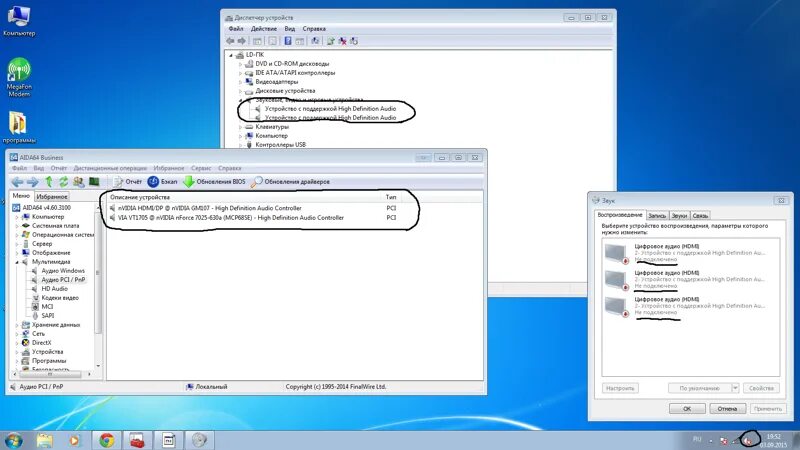Open the Отчёт report tool in AIDA64
Screen dimensions: 800x450
(x=128, y=182)
